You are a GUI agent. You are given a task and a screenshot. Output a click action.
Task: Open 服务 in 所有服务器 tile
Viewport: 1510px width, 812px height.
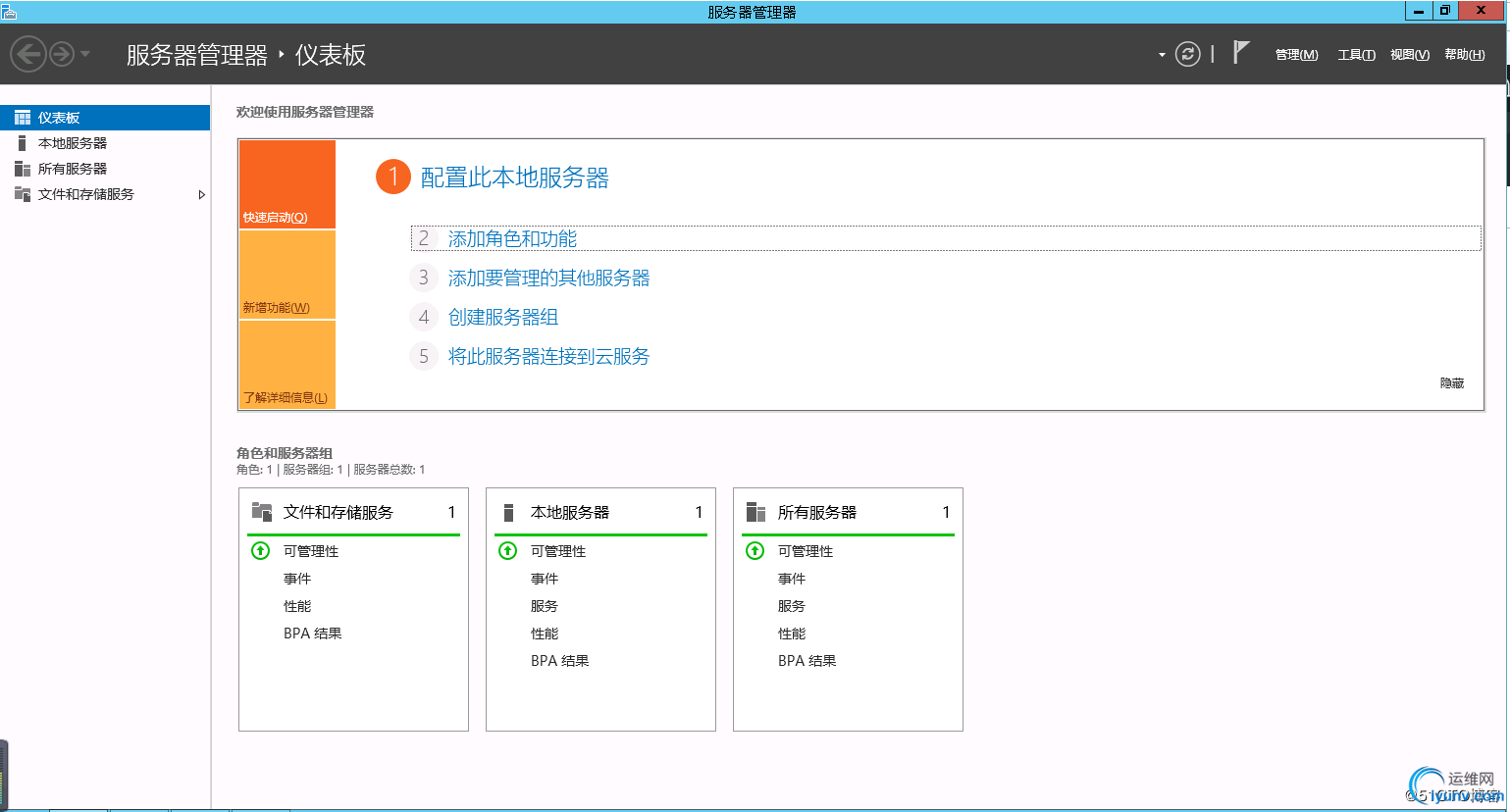click(792, 606)
